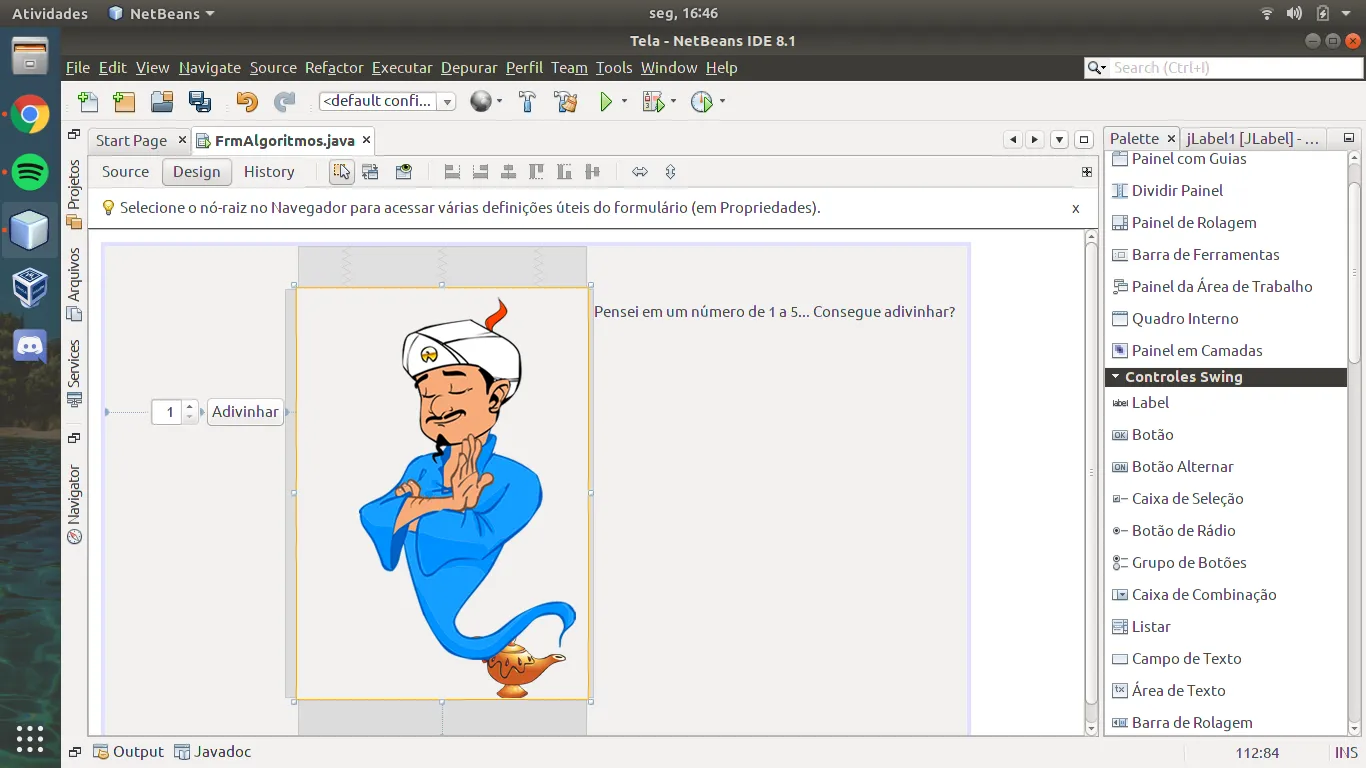Open the Refactor menu

point(334,68)
